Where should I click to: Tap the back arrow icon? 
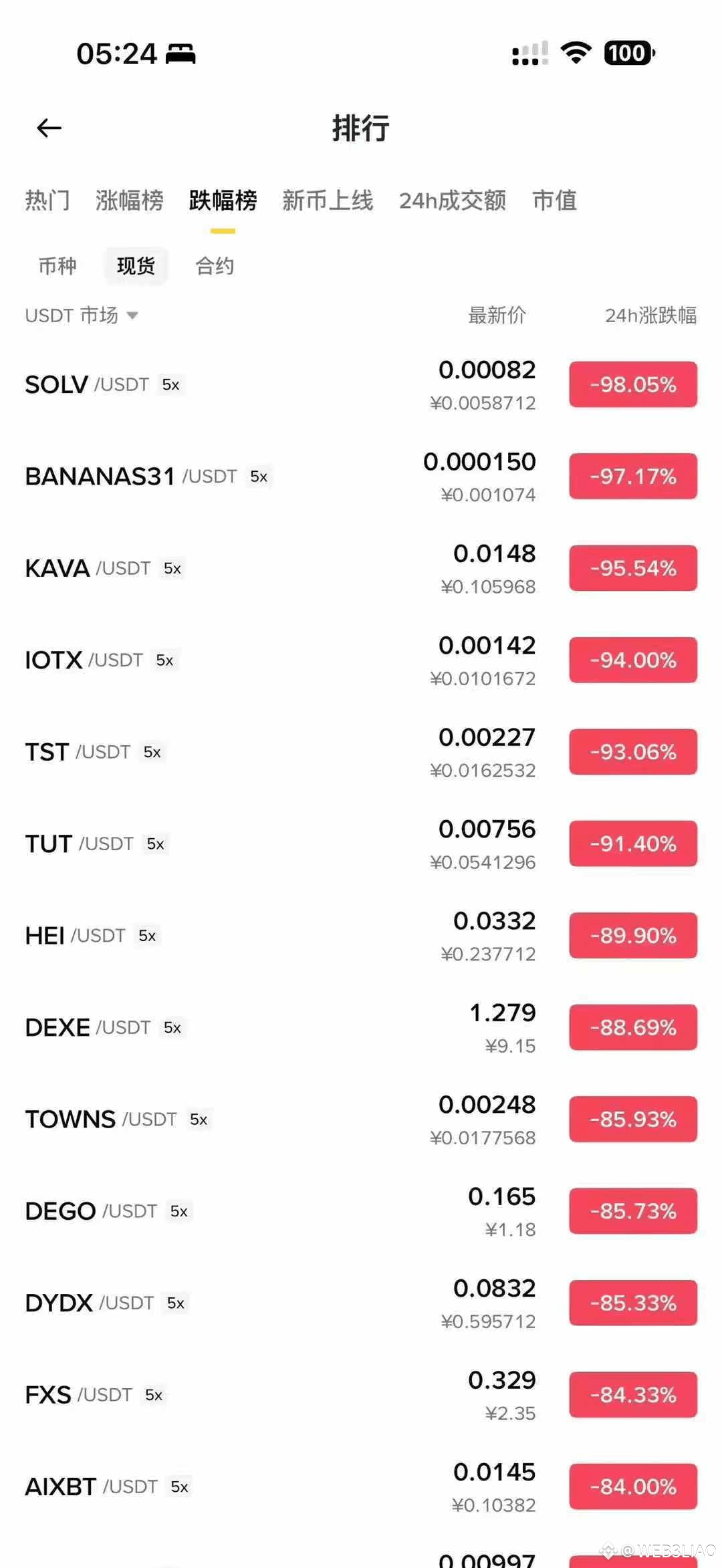click(49, 128)
